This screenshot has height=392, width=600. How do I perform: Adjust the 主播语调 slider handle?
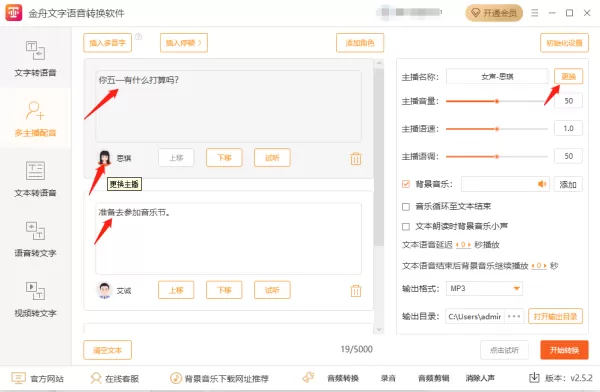[497, 157]
